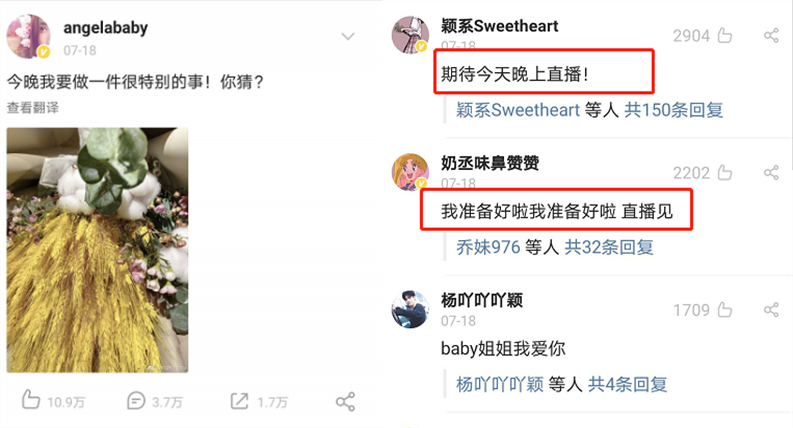Click 查看翻译 to translate the post
The image size is (793, 428).
pyautogui.click(x=33, y=107)
